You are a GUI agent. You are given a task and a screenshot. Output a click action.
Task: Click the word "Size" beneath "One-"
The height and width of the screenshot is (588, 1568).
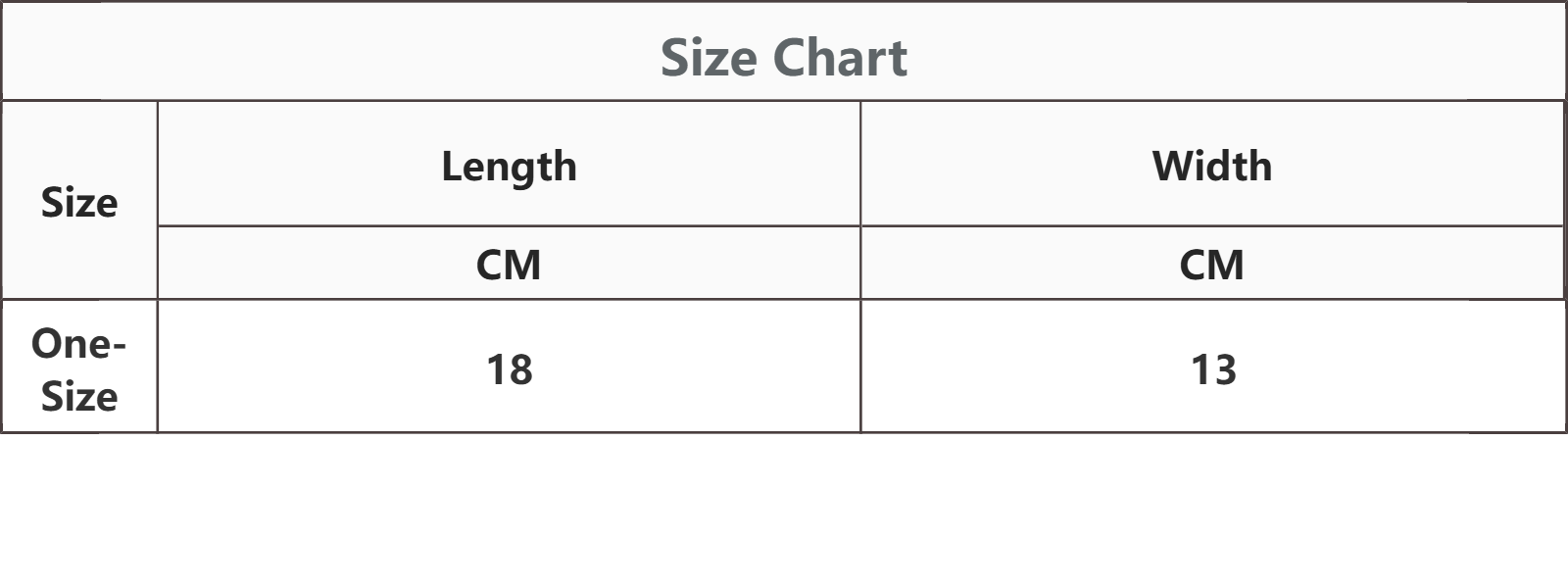pos(79,396)
